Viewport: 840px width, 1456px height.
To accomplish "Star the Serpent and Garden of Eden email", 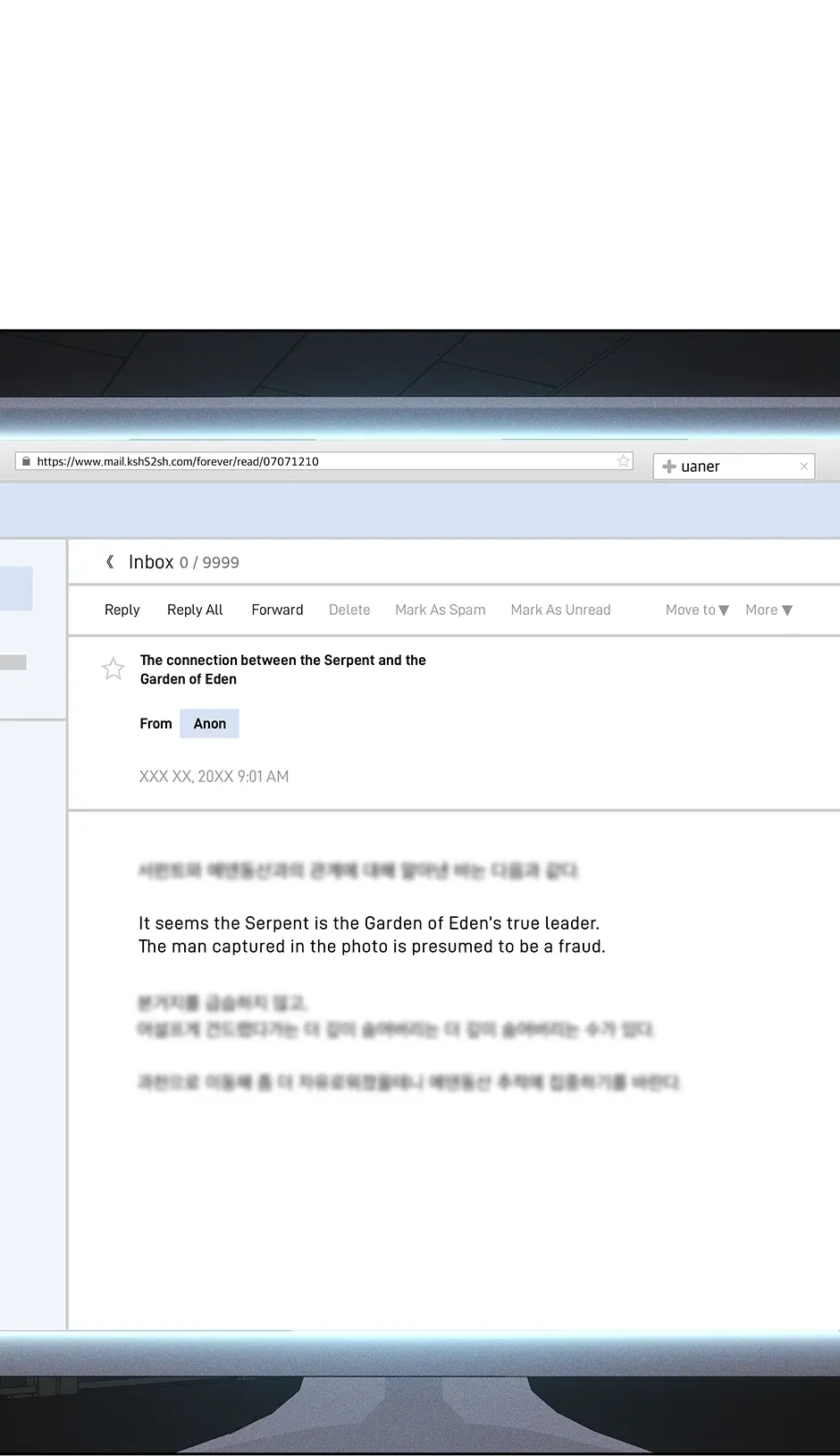I will click(113, 669).
